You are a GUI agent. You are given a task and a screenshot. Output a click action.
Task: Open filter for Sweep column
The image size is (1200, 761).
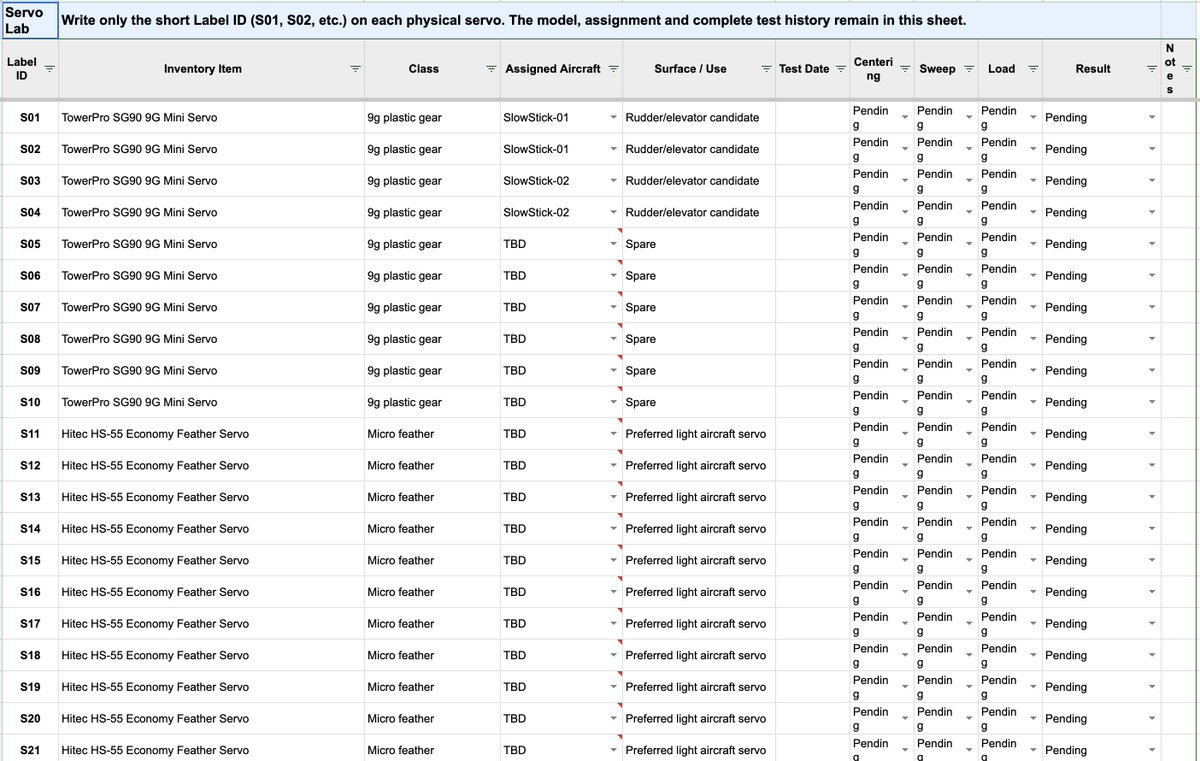coord(968,69)
